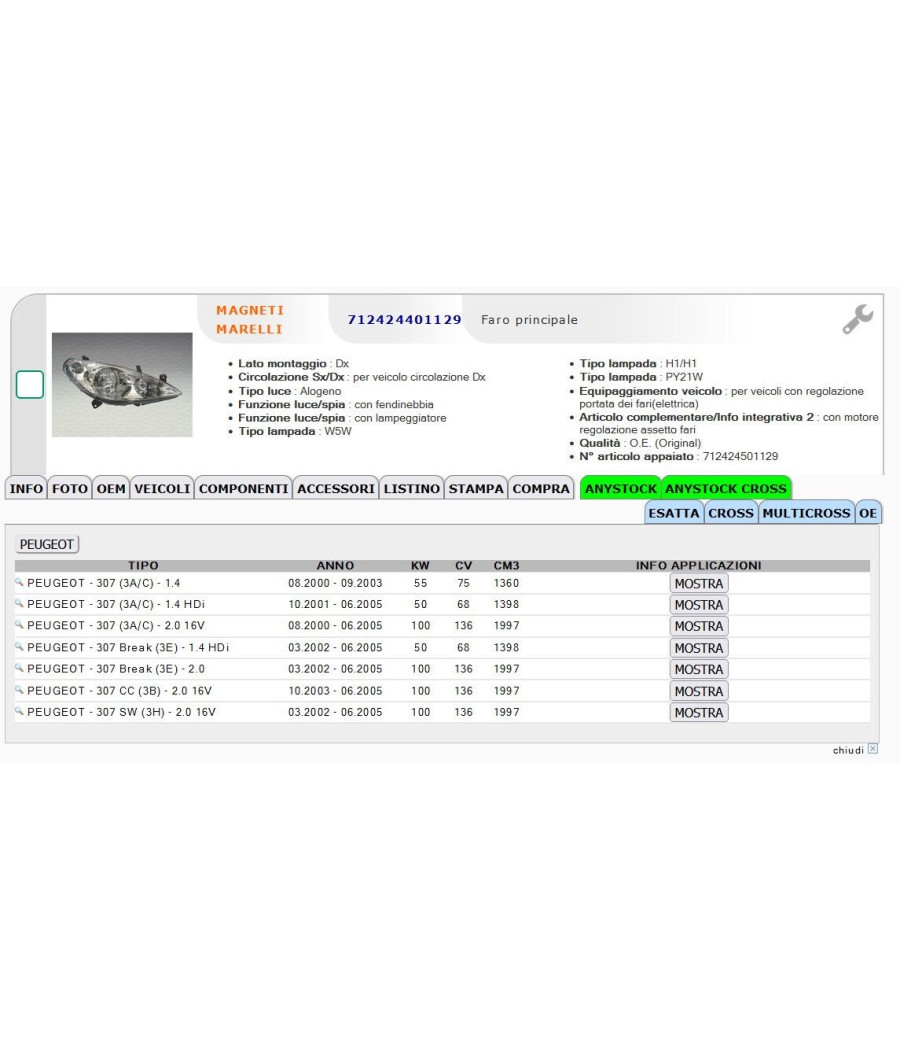Image resolution: width=900 pixels, height=1050 pixels.
Task: Open the LISTINO tab
Action: 411,488
